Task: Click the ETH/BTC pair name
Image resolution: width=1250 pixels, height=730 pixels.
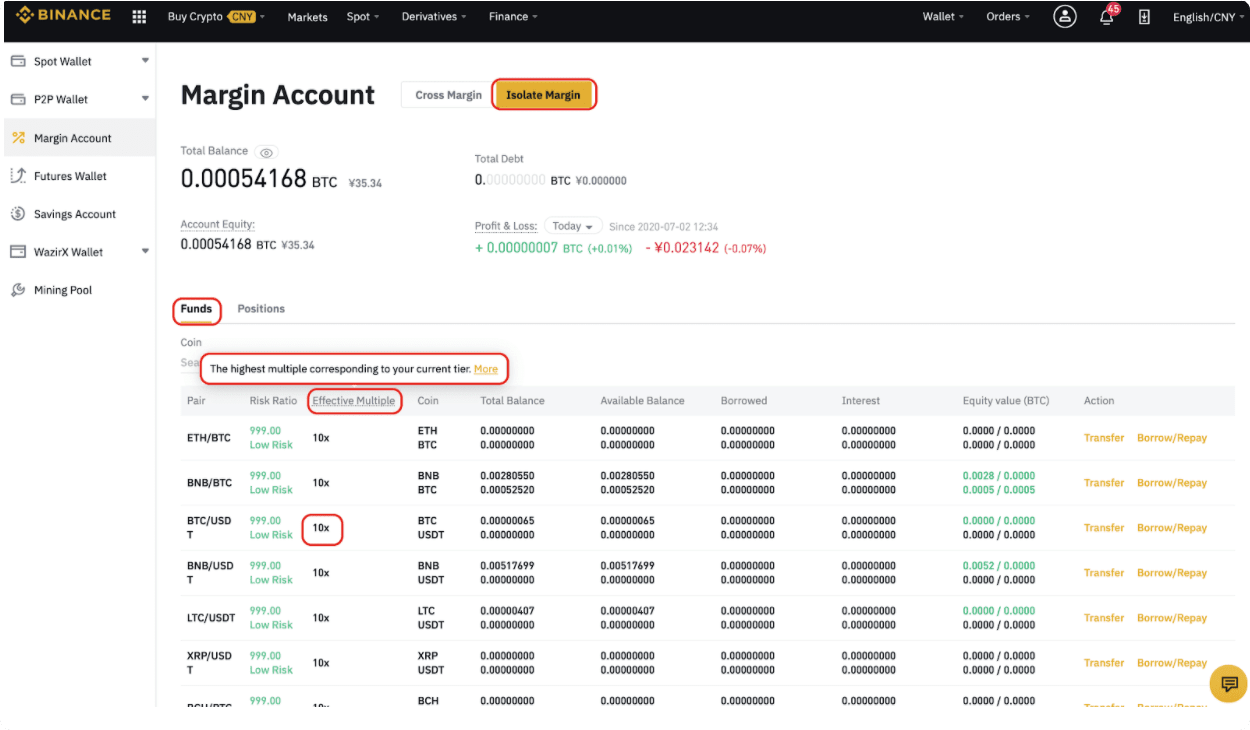Action: pyautogui.click(x=209, y=438)
